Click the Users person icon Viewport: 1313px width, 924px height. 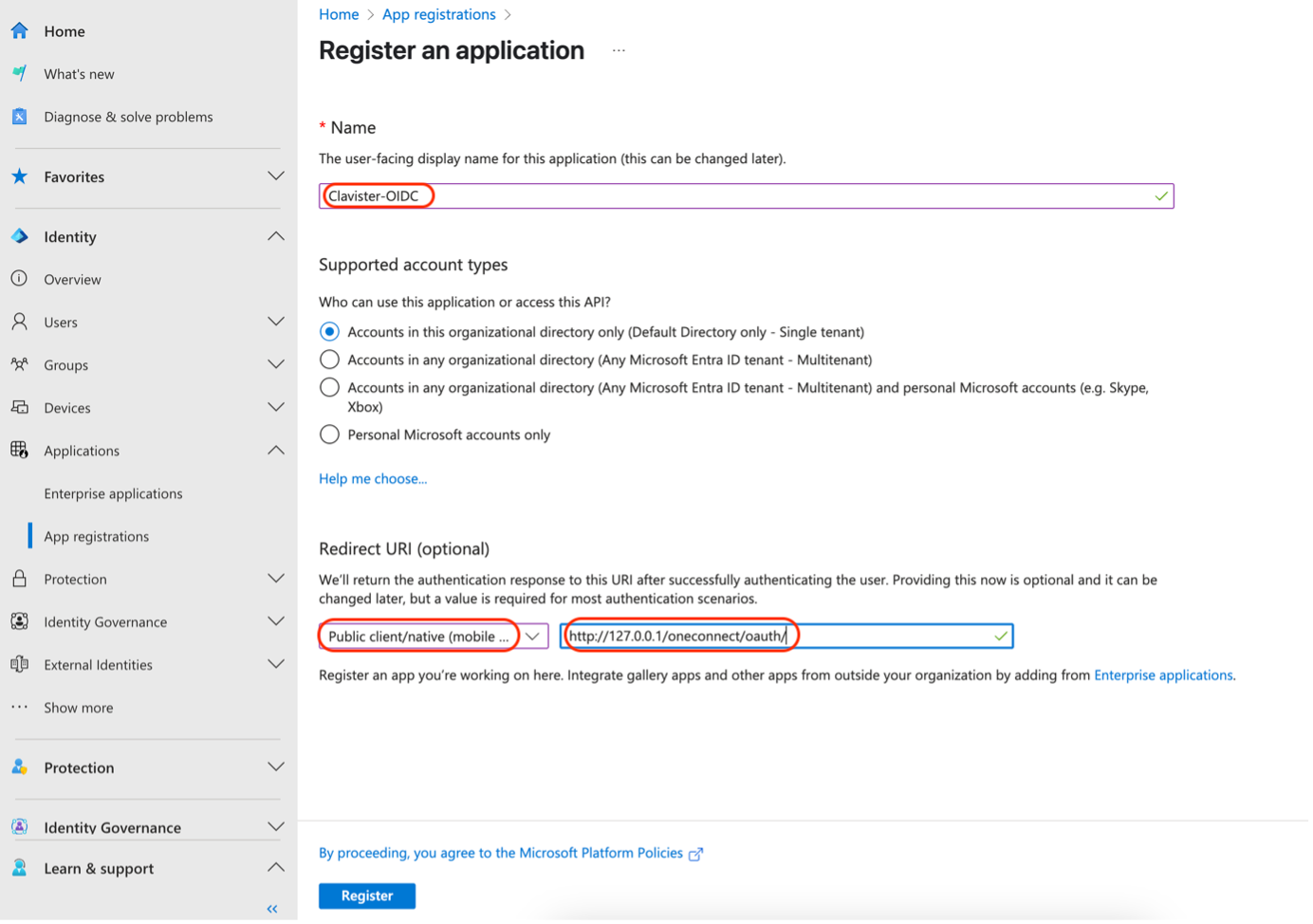tap(19, 322)
